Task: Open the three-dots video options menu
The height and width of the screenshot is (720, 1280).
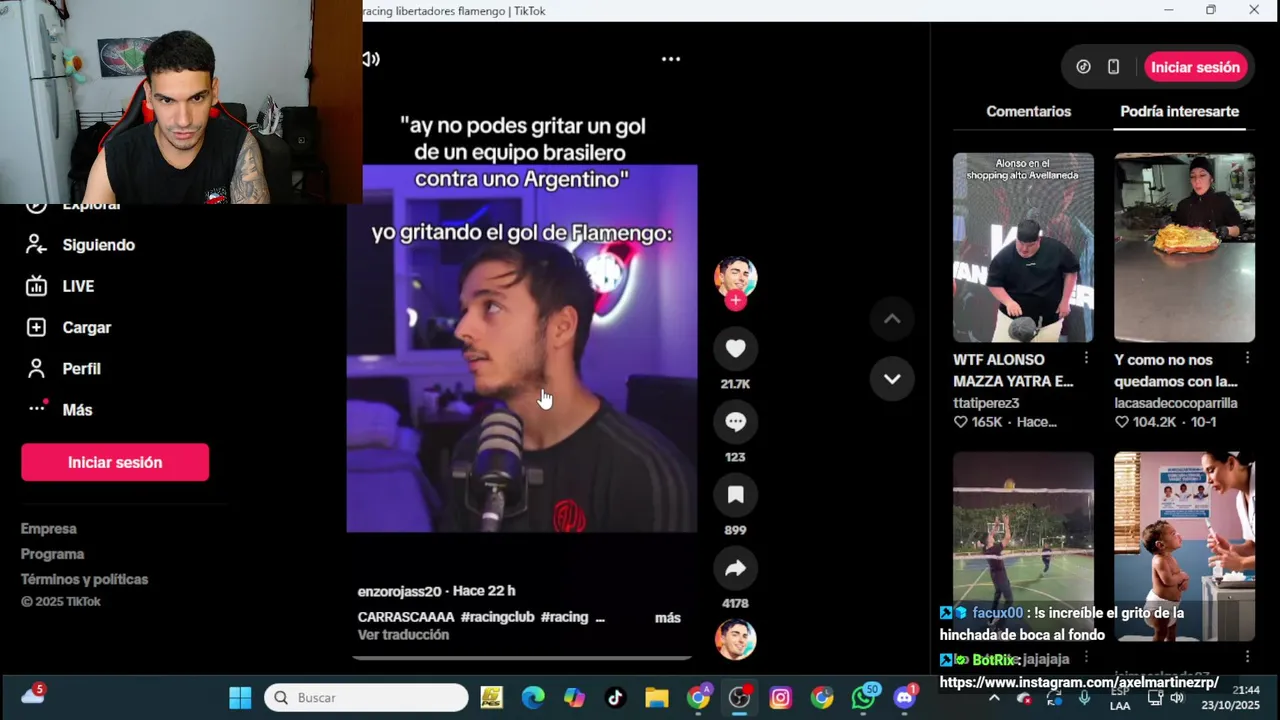Action: [x=671, y=59]
